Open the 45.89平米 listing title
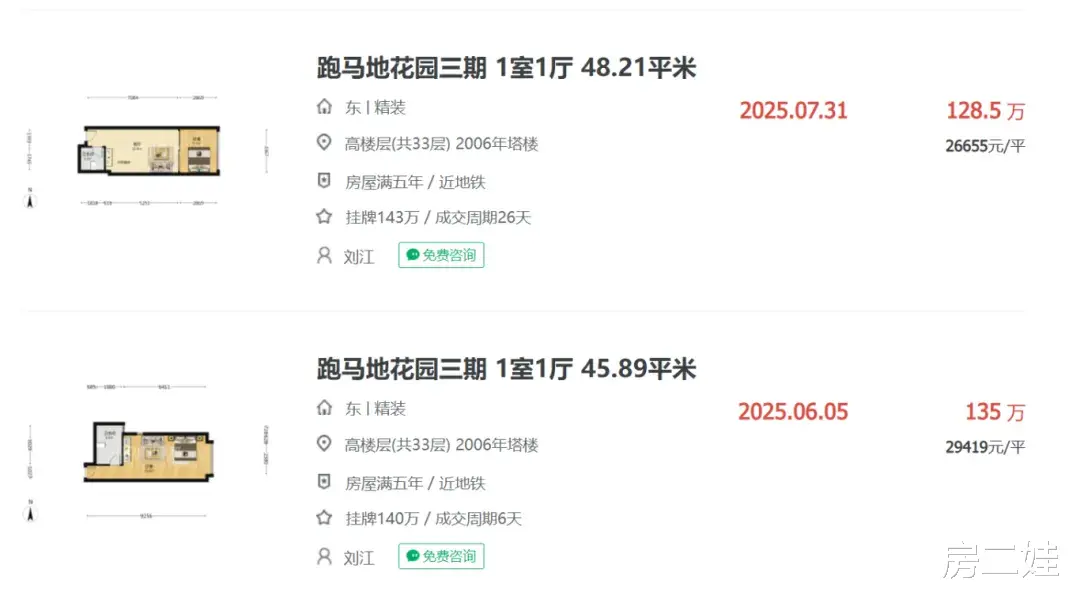Screen dimensions: 1080x606 506,369
